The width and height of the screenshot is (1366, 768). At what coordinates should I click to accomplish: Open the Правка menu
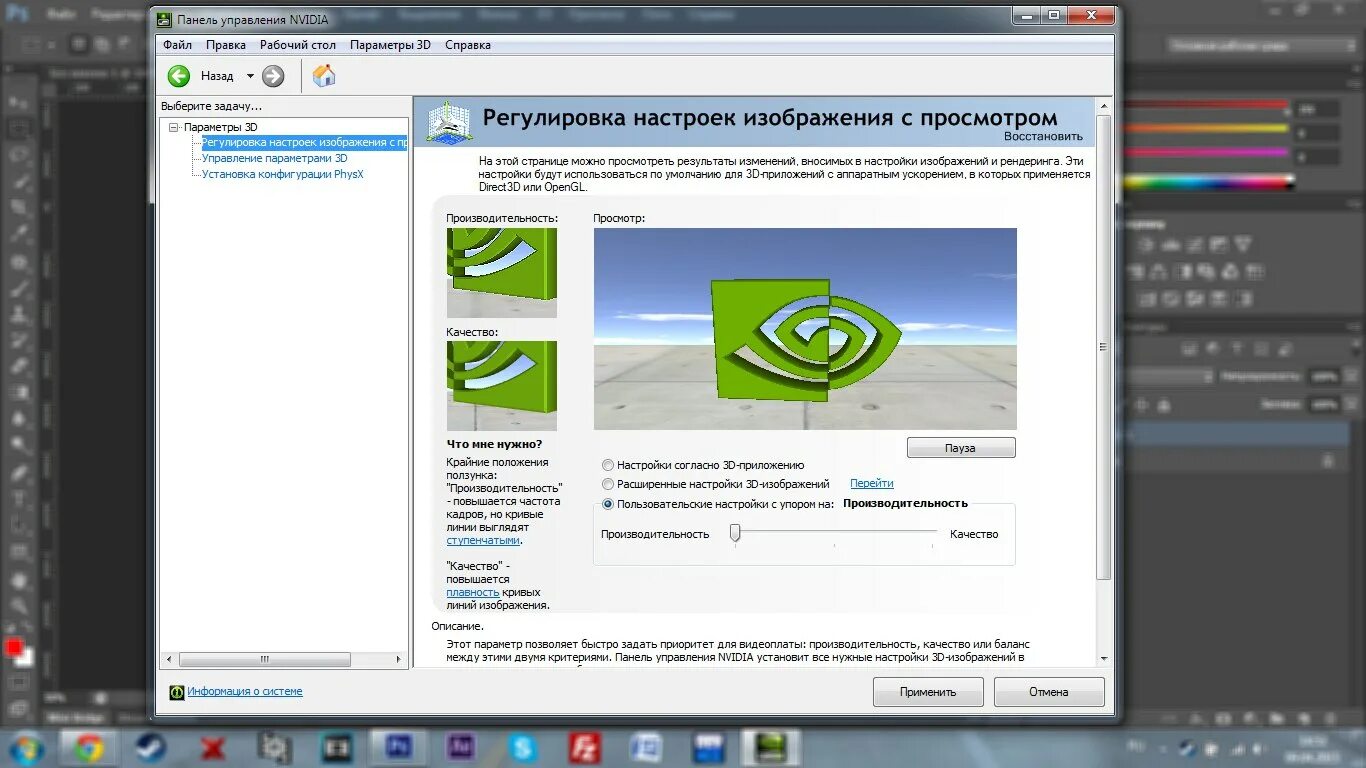[x=226, y=45]
